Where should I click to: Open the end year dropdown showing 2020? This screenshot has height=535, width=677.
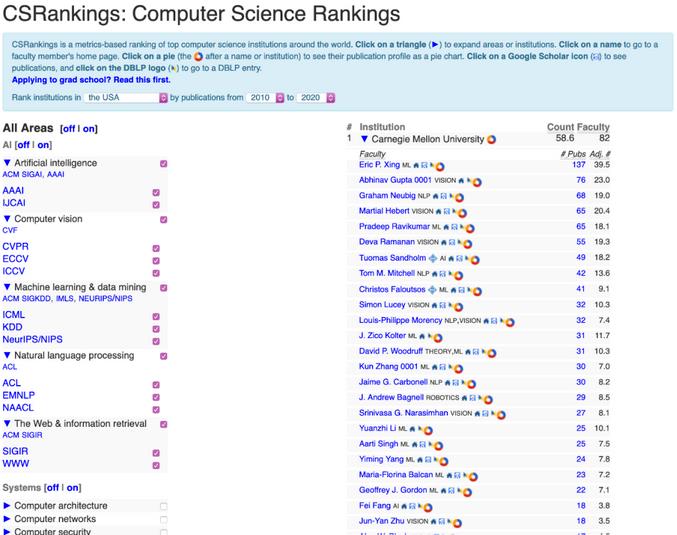click(316, 98)
